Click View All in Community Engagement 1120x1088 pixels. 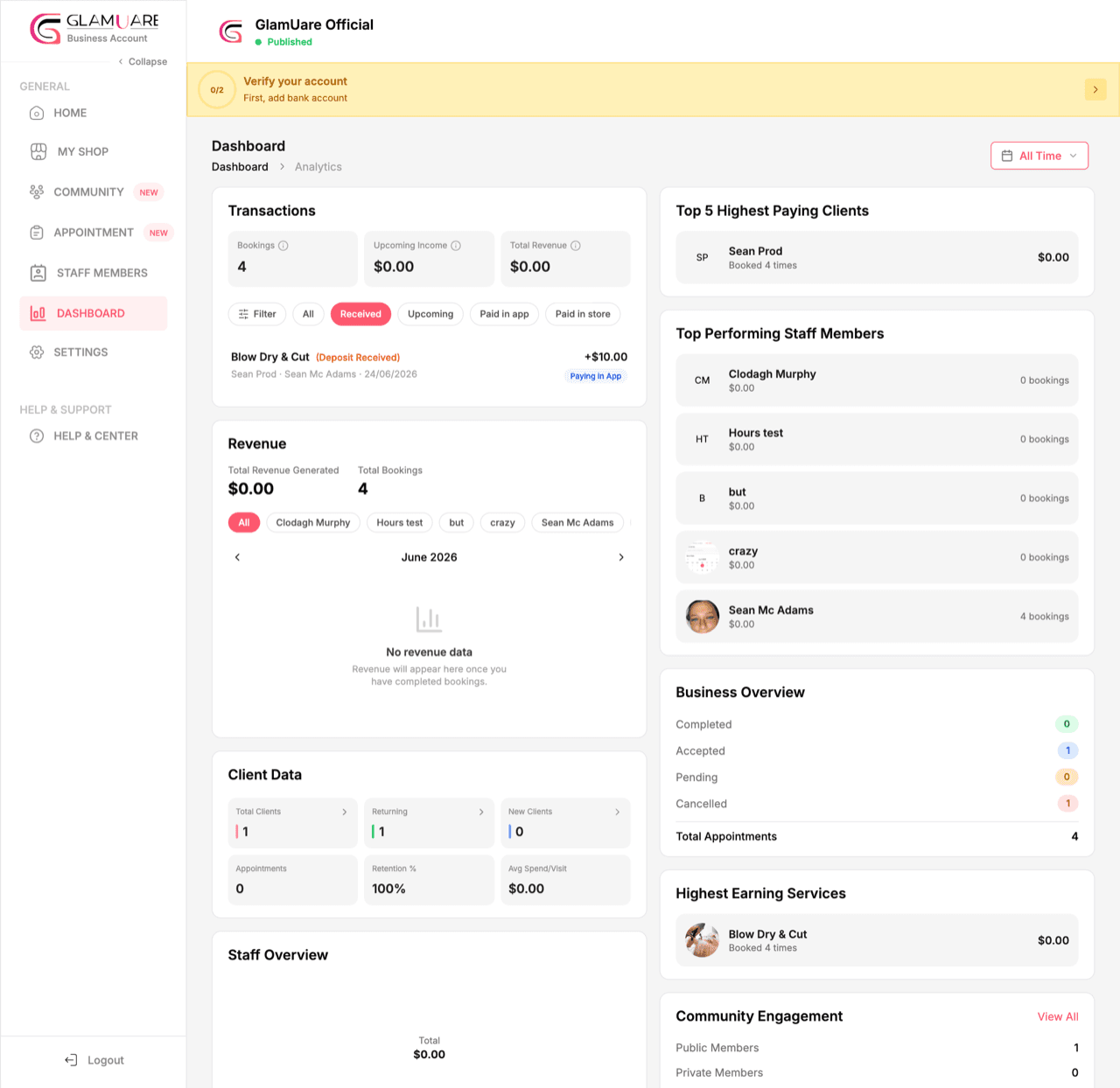[x=1058, y=1016]
